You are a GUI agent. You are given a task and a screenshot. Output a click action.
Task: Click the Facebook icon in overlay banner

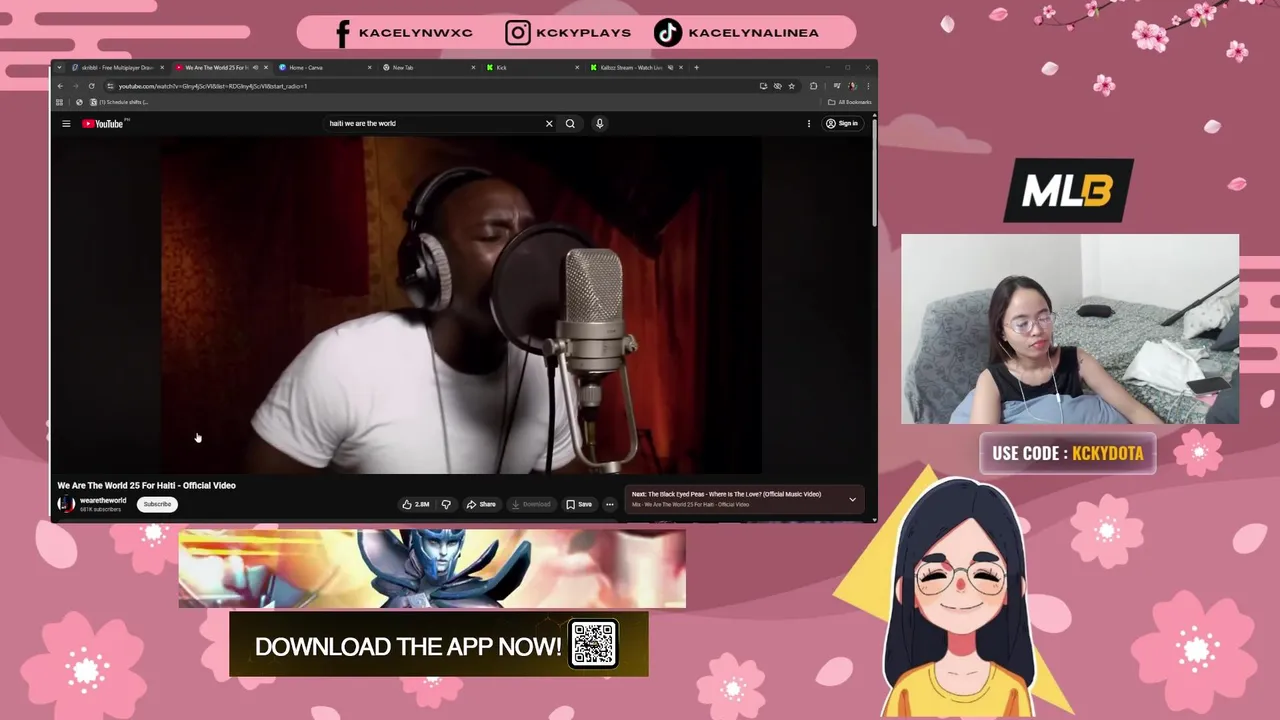point(343,33)
